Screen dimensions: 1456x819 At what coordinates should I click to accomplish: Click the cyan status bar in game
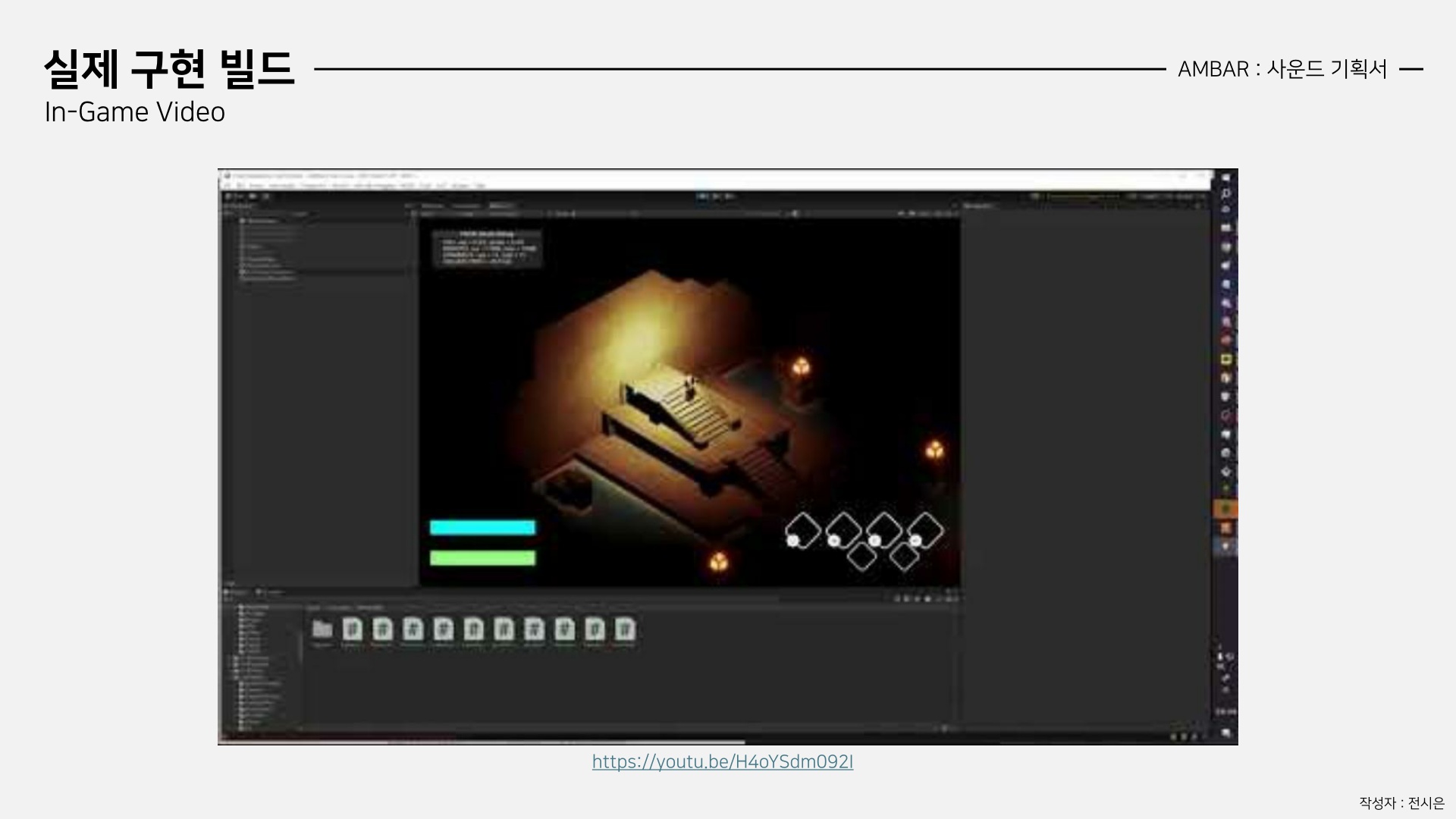(482, 527)
